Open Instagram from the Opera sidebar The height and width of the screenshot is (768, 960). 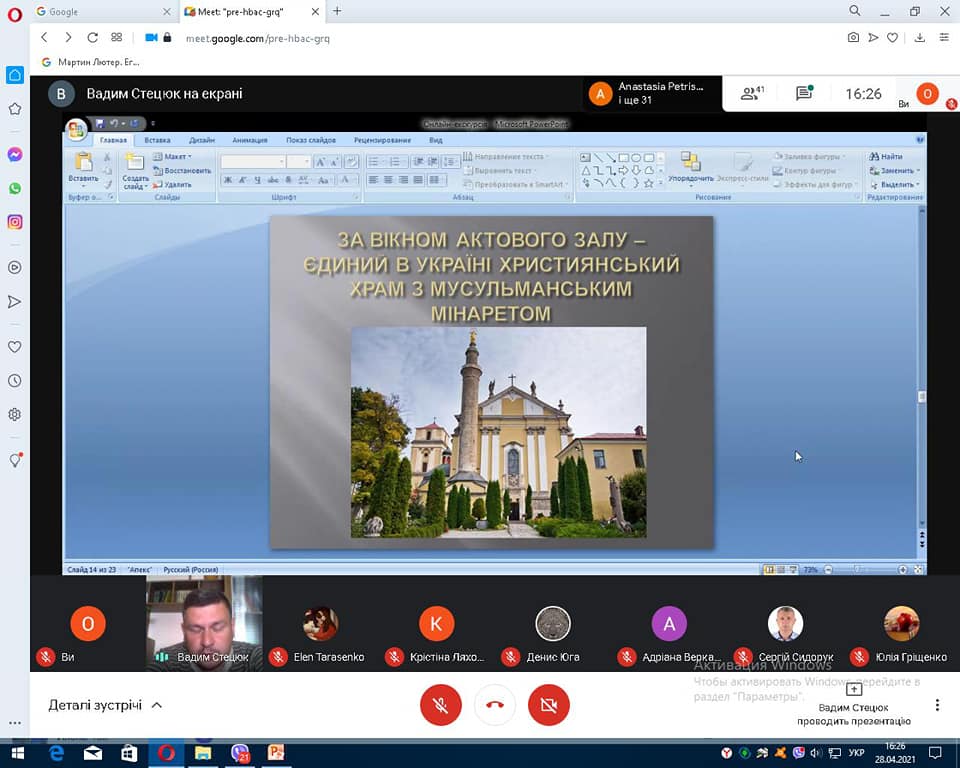click(x=15, y=222)
